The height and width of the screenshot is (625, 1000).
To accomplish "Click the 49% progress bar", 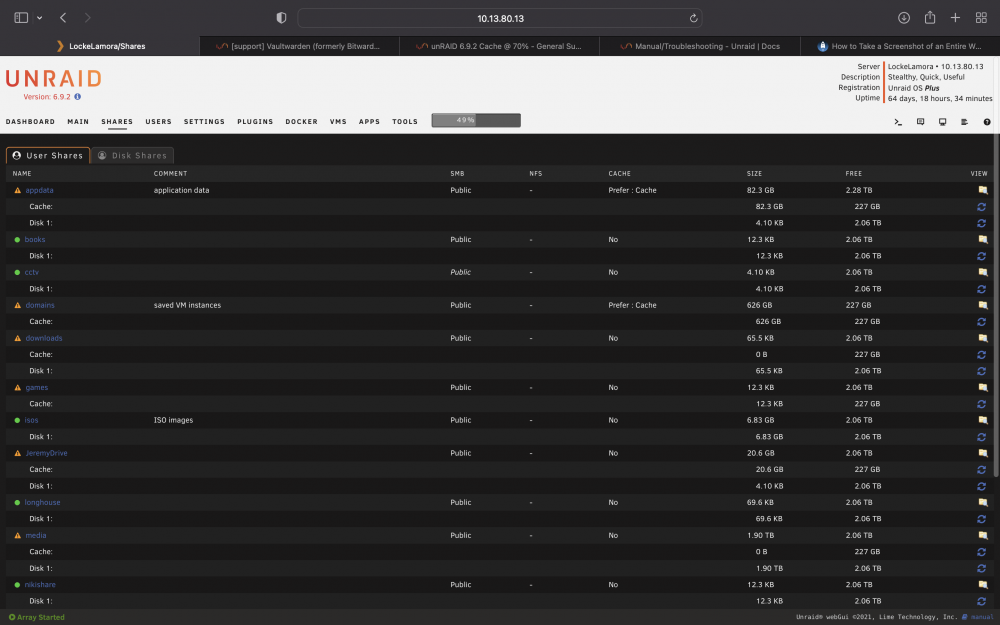I will [476, 120].
